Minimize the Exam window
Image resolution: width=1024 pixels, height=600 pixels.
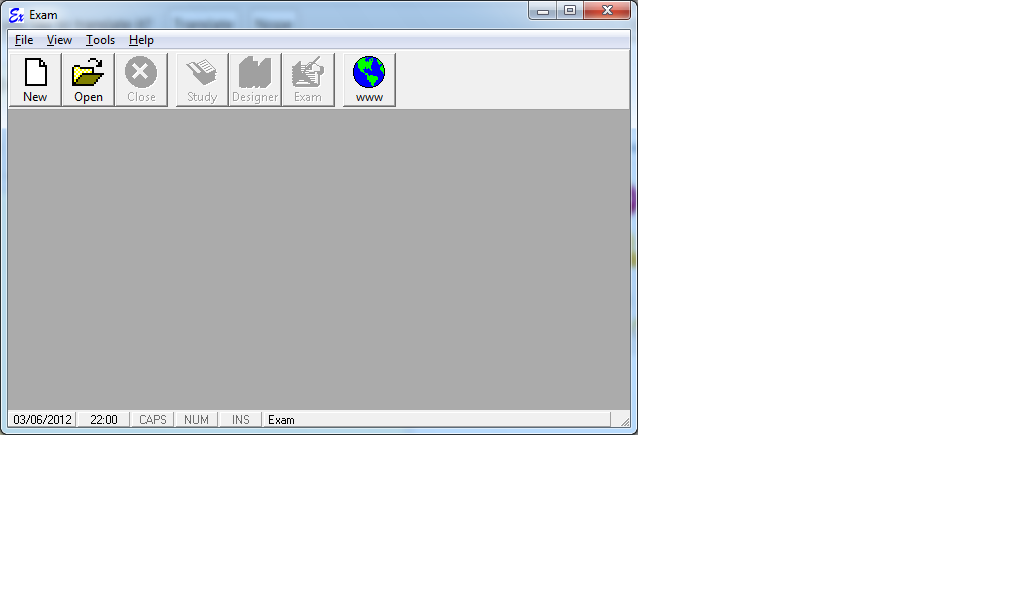pos(543,10)
